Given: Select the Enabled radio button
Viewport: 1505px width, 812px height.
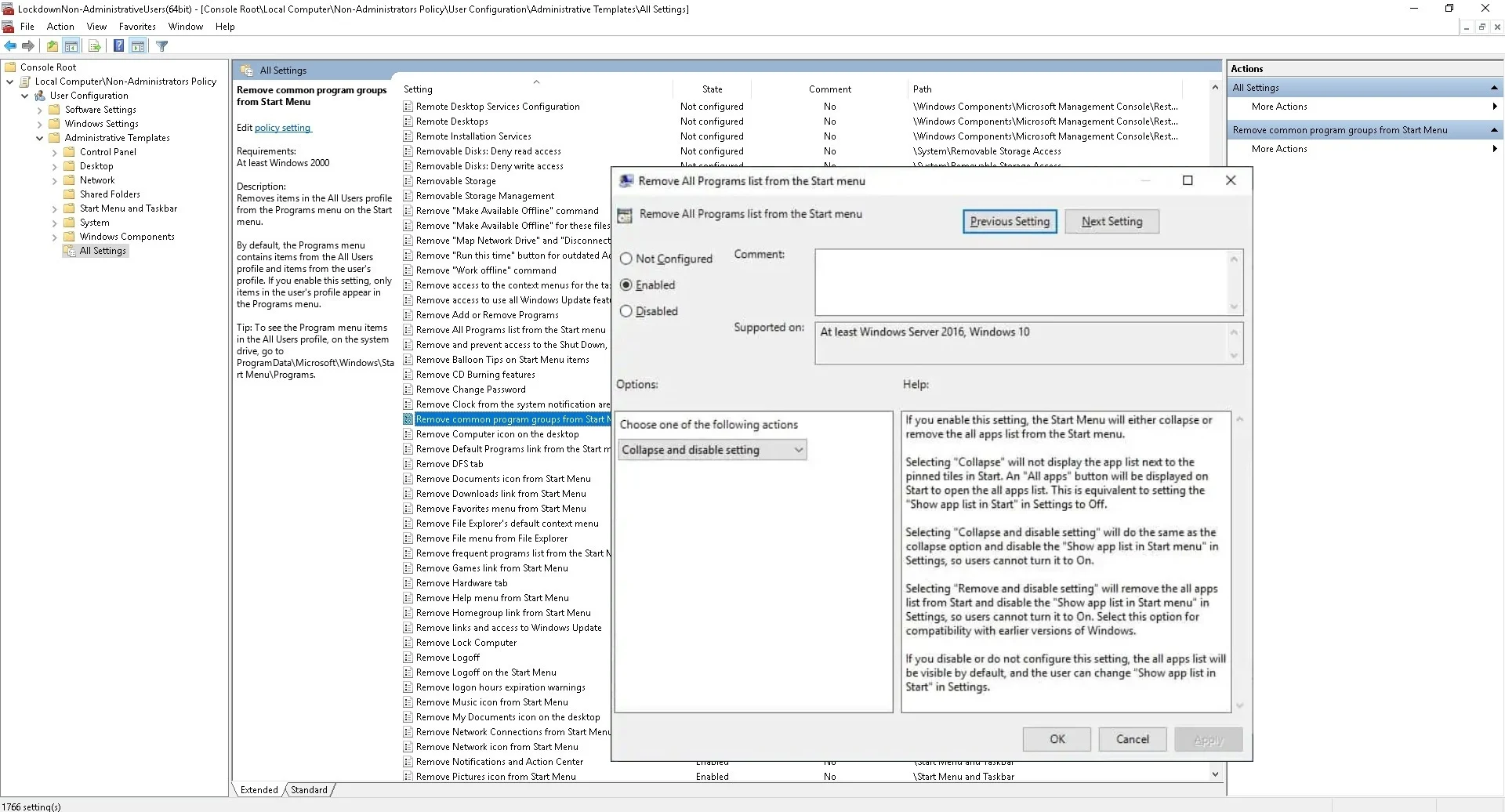Looking at the screenshot, I should [626, 285].
